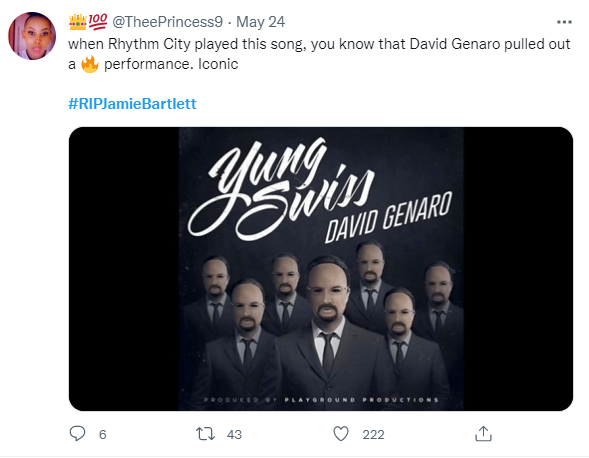Image resolution: width=589 pixels, height=458 pixels.
Task: Open the three-dot more options menu
Action: click(x=564, y=22)
